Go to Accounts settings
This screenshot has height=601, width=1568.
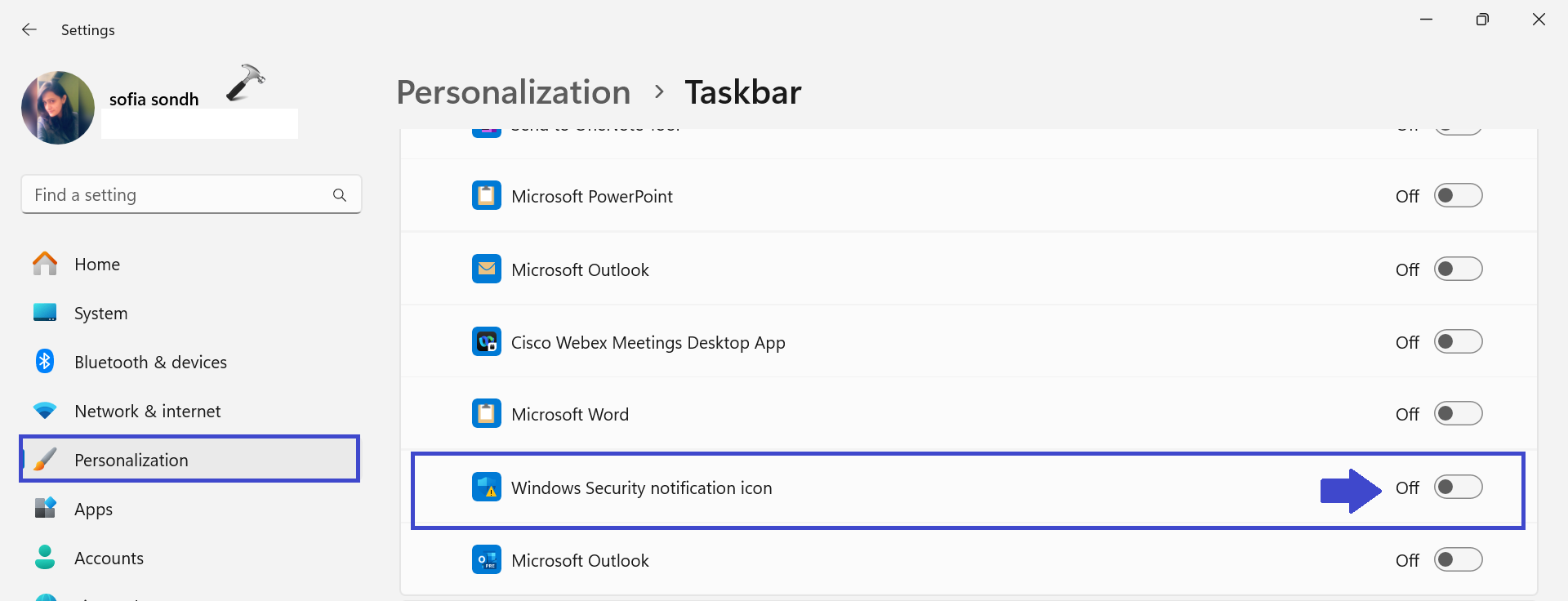(x=109, y=559)
